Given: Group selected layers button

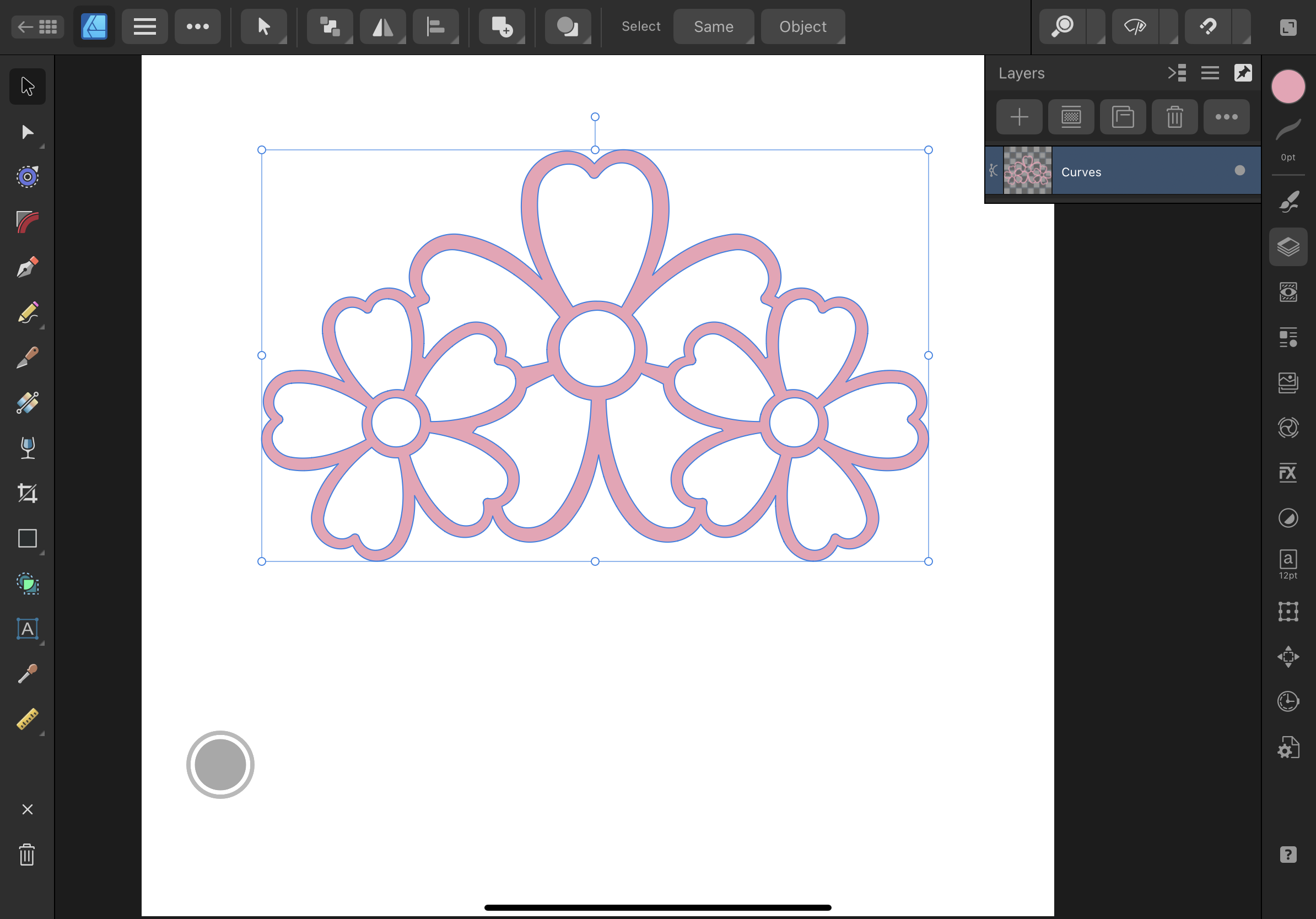Looking at the screenshot, I should pyautogui.click(x=1123, y=117).
